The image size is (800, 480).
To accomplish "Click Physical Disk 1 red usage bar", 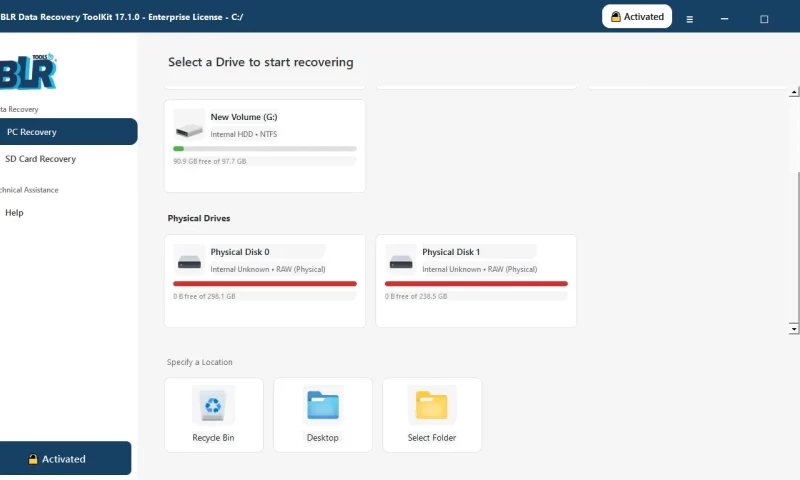I will [x=476, y=284].
